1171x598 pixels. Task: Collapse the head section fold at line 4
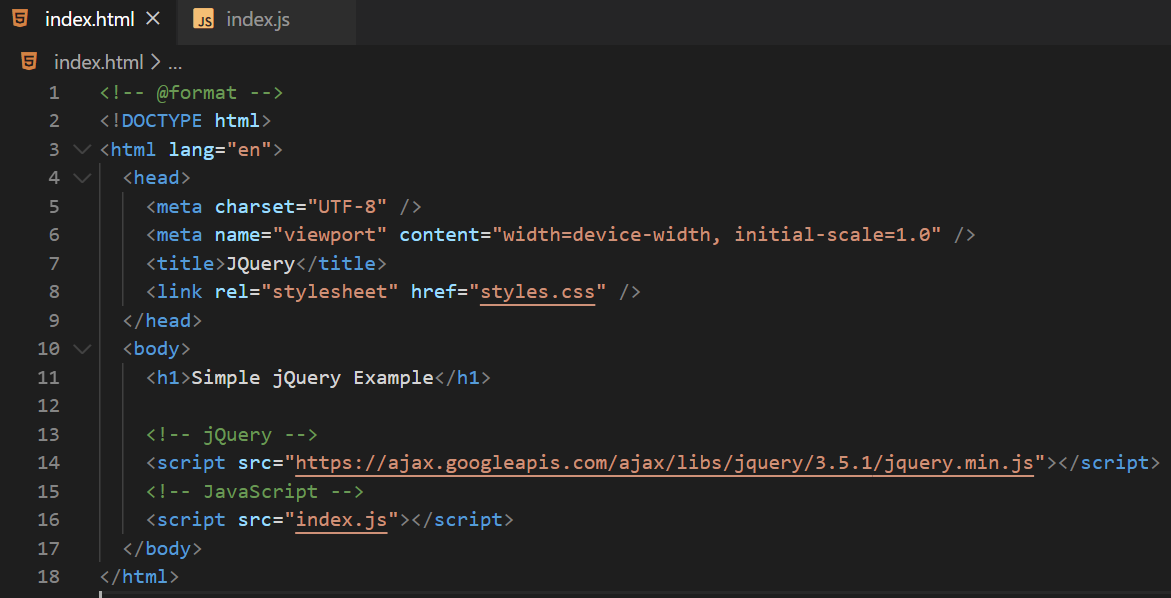point(82,177)
